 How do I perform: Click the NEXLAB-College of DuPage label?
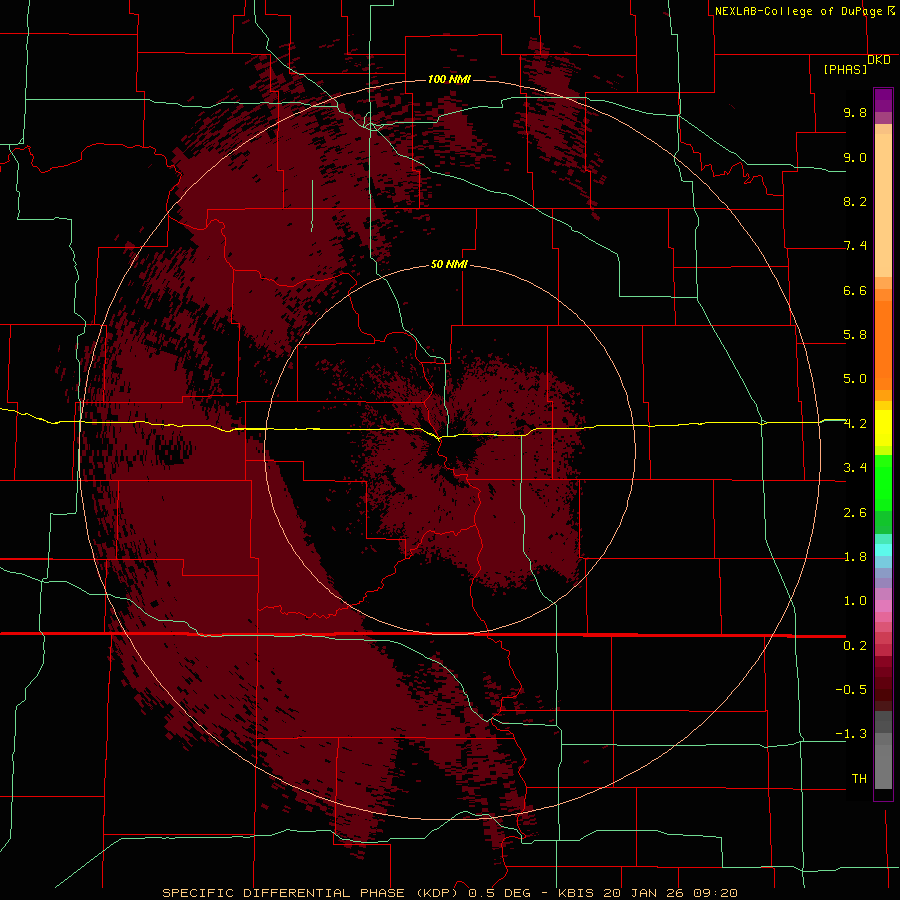coord(799,11)
